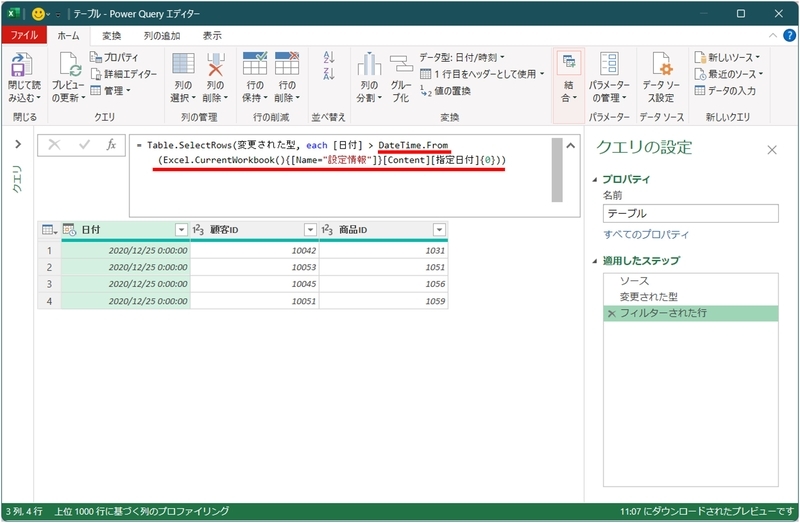Viewport: 800px width, 523px height.
Task: Delete the フィルターされた行 step via X
Action: [611, 314]
